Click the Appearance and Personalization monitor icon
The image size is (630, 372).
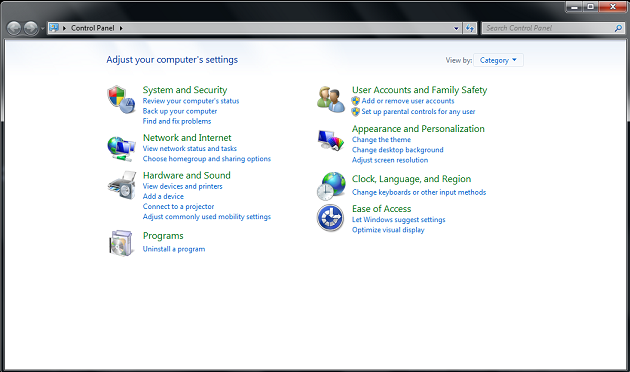pyautogui.click(x=331, y=140)
